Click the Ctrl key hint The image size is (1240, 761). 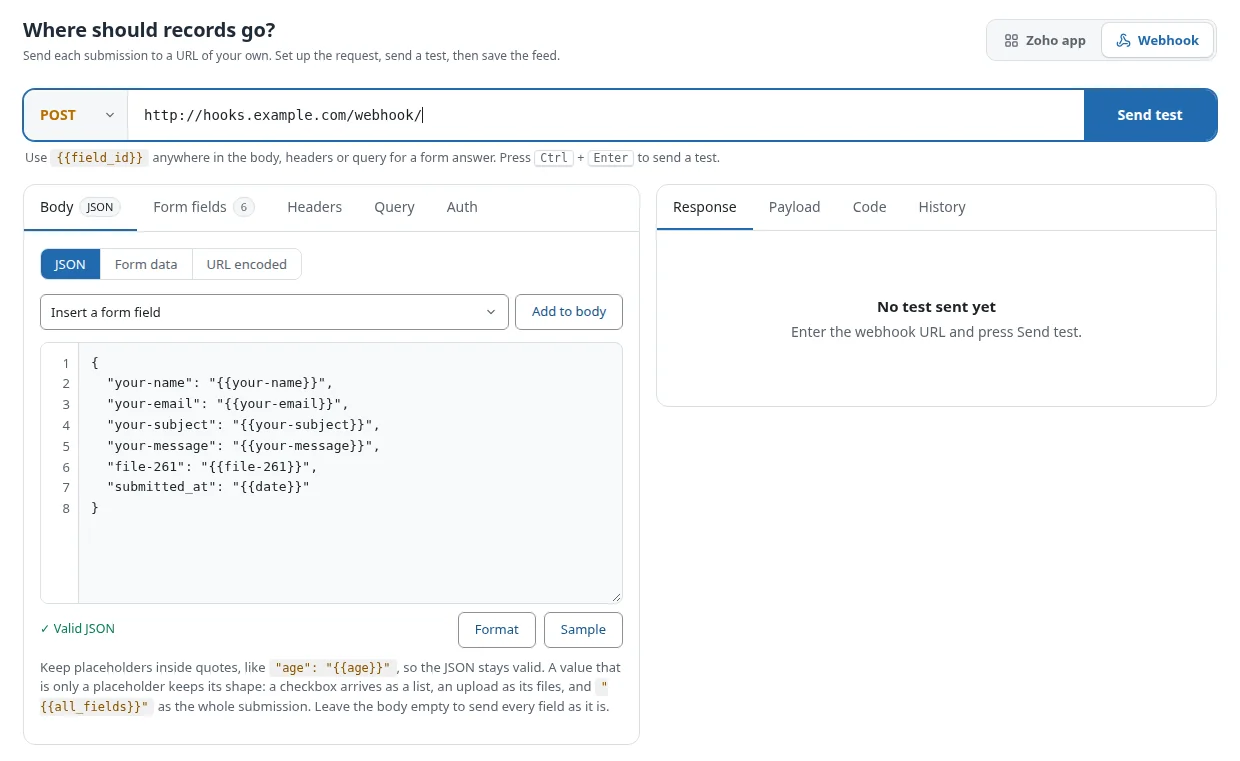(554, 158)
